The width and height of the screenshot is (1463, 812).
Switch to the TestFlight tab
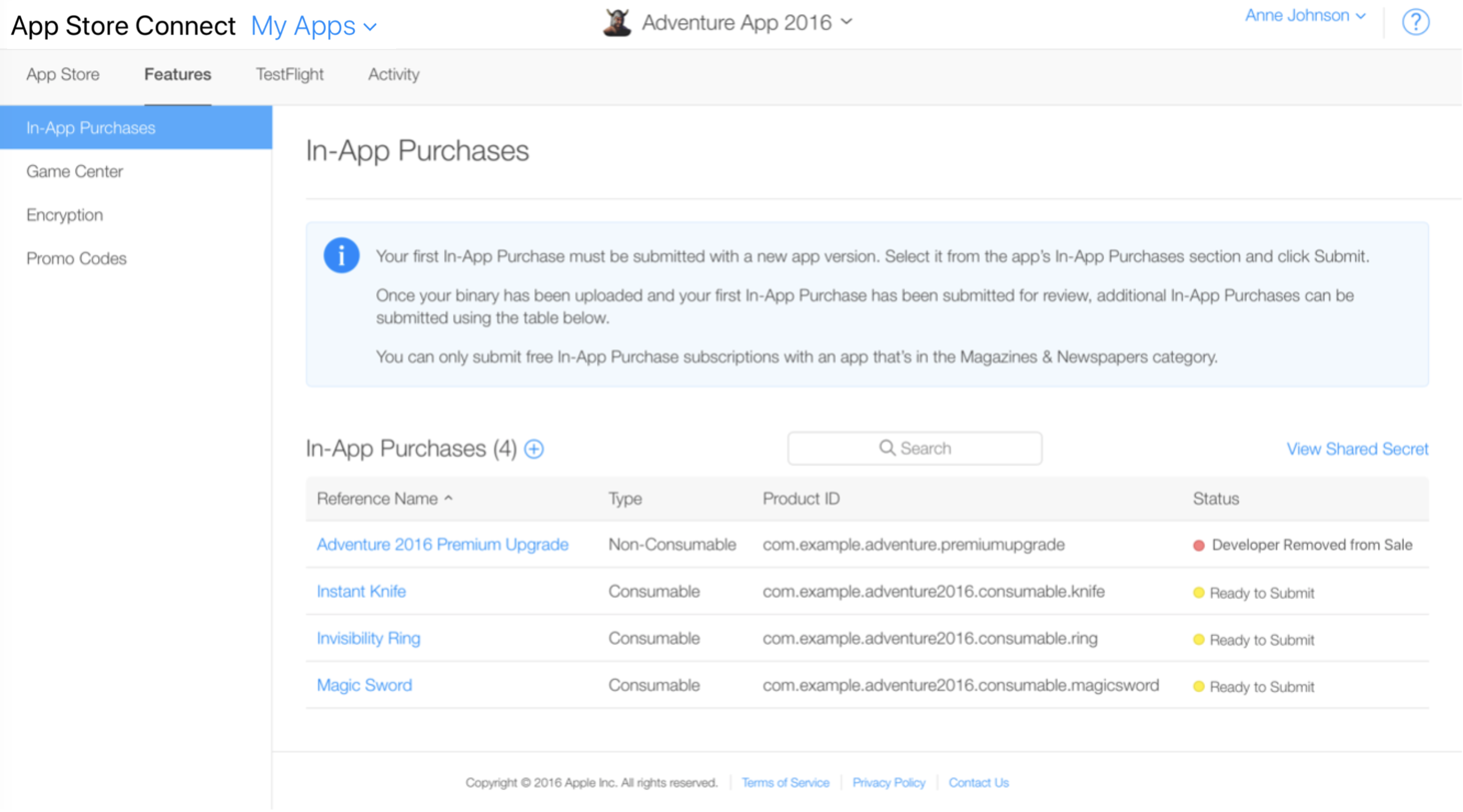289,74
